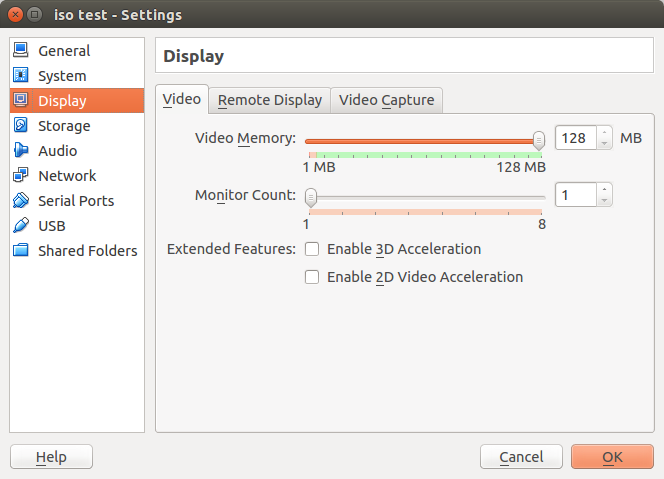Enable 3D Acceleration checkbox
This screenshot has height=479, width=664.
click(x=312, y=249)
